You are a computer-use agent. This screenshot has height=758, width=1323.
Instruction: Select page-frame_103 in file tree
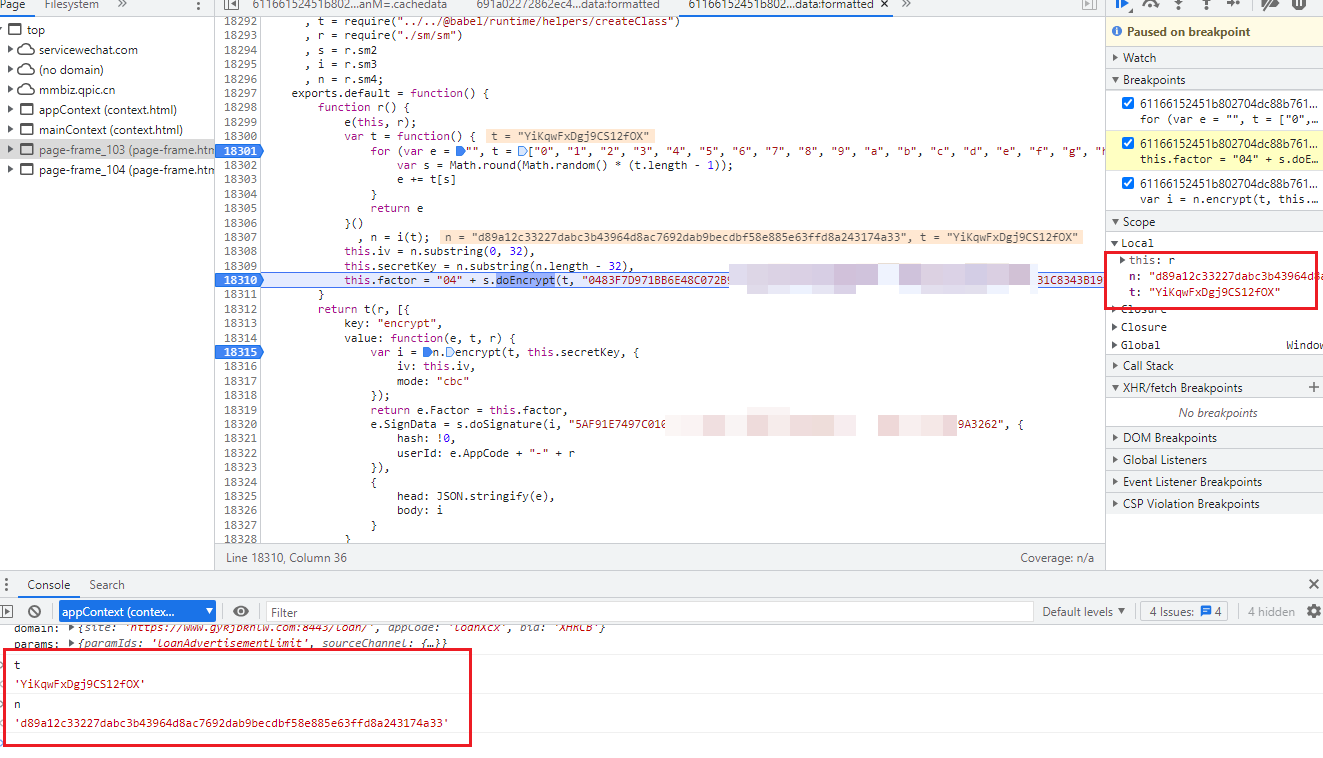107,149
